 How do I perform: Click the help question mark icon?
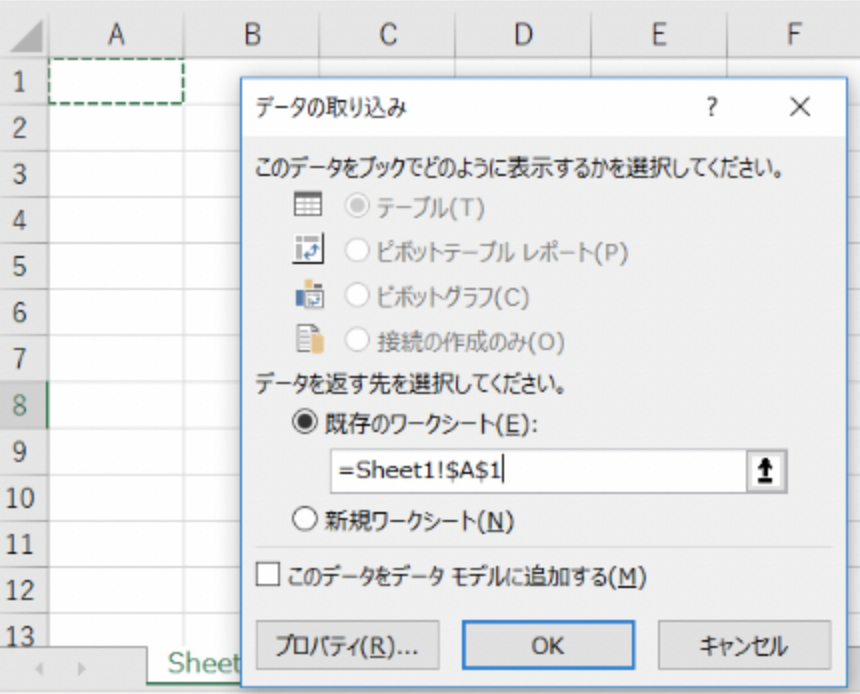(711, 107)
